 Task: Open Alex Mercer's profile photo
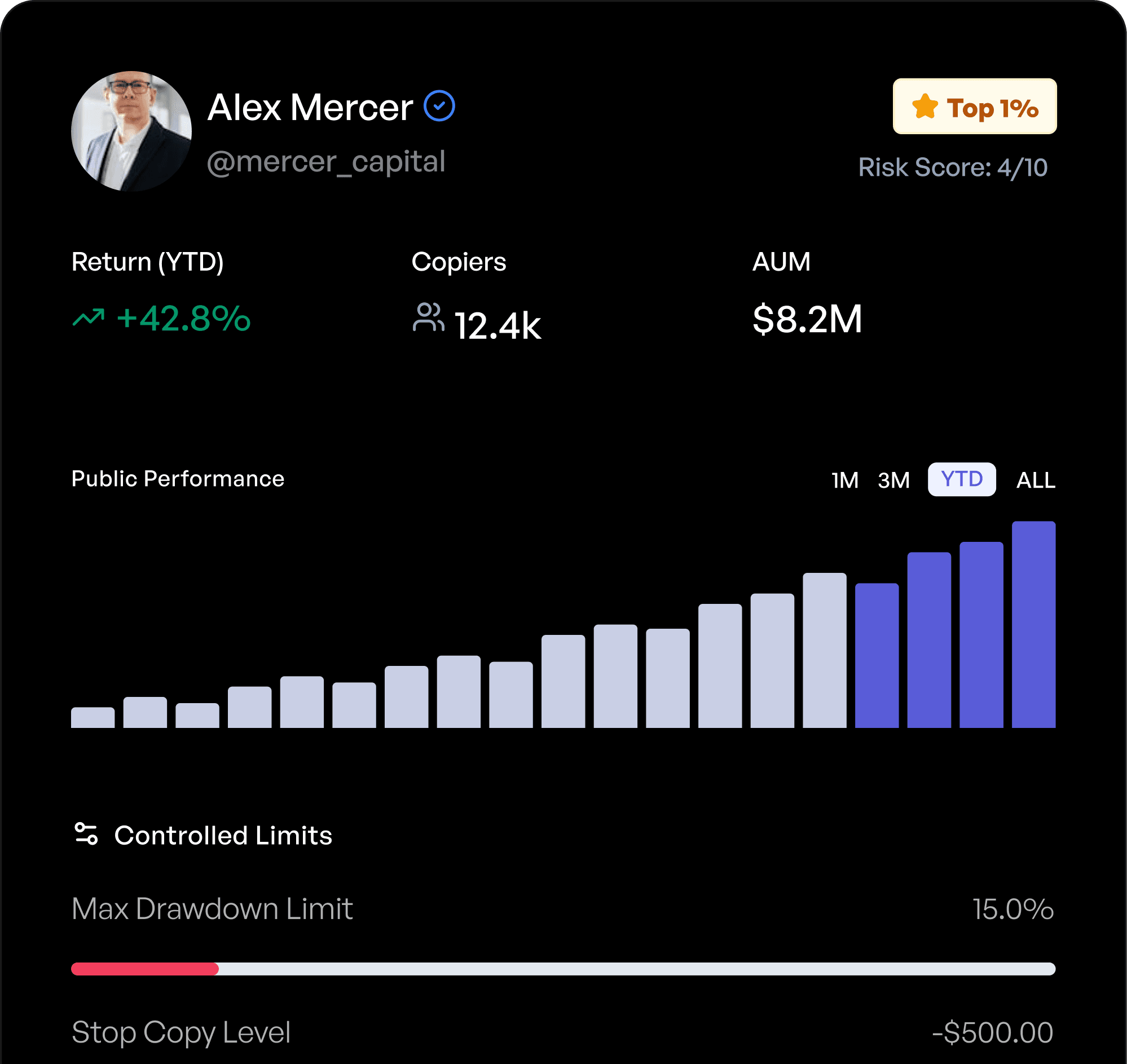(131, 131)
